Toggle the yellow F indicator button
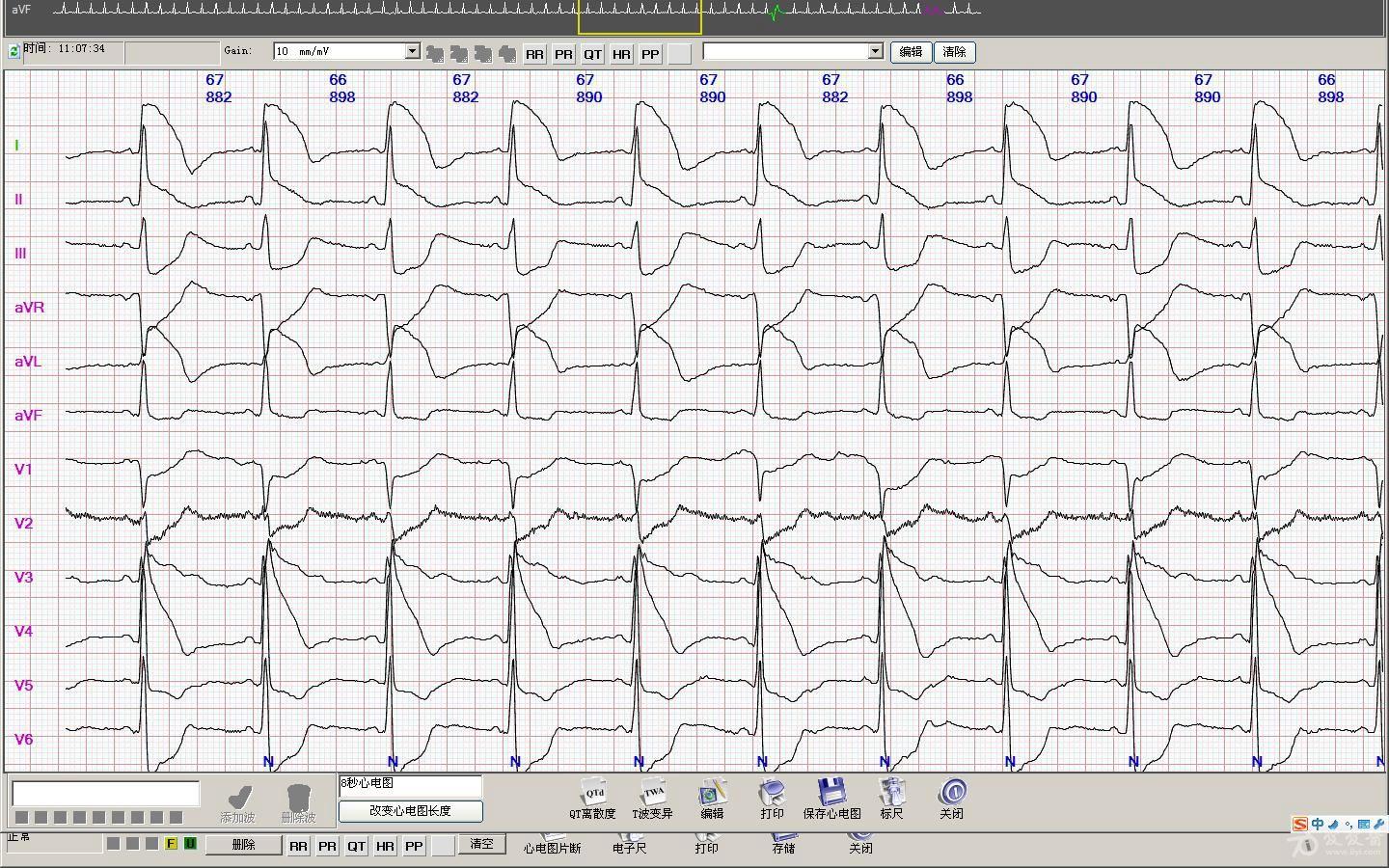 coord(172,844)
